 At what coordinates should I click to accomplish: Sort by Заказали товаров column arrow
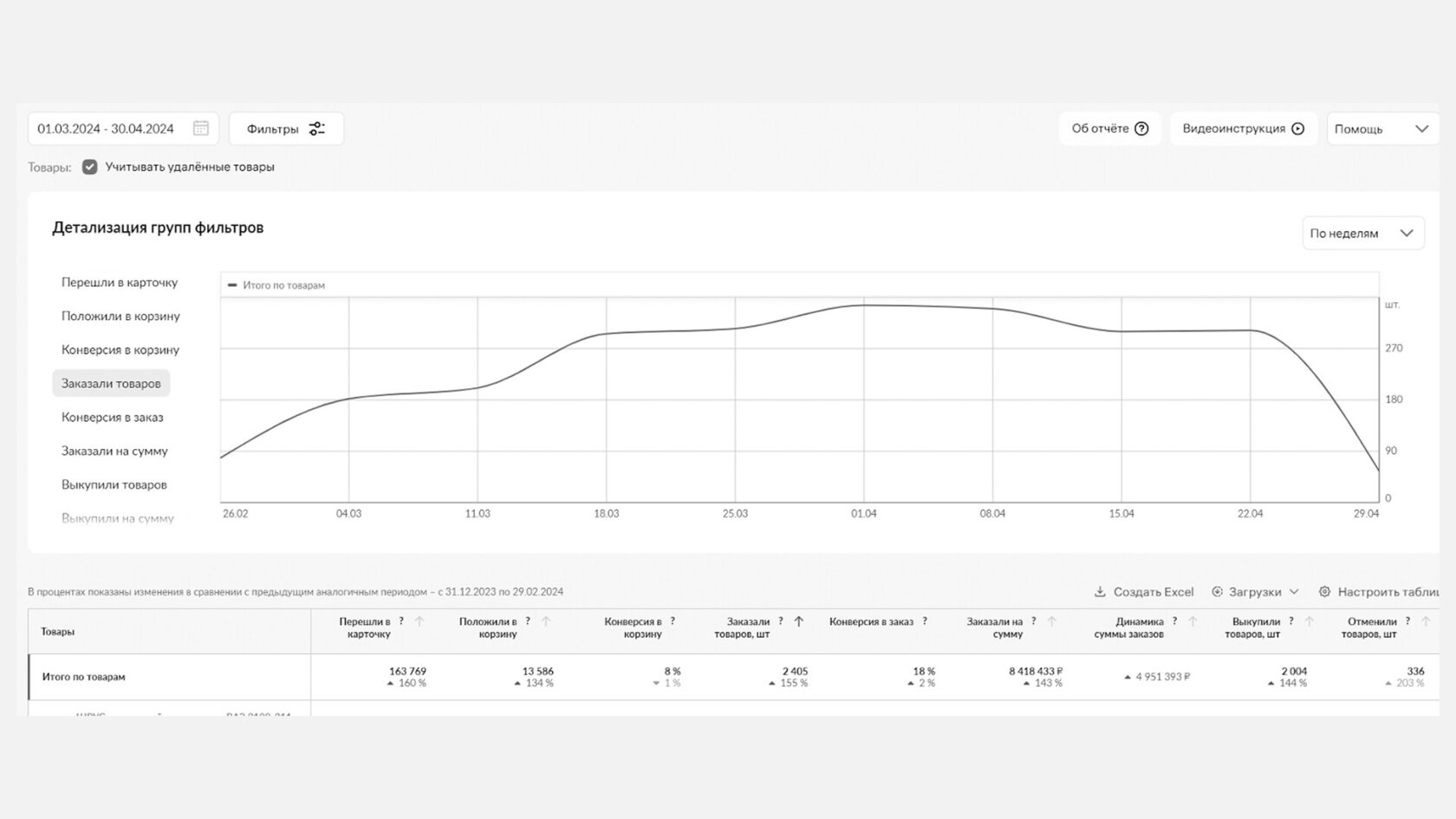[799, 621]
